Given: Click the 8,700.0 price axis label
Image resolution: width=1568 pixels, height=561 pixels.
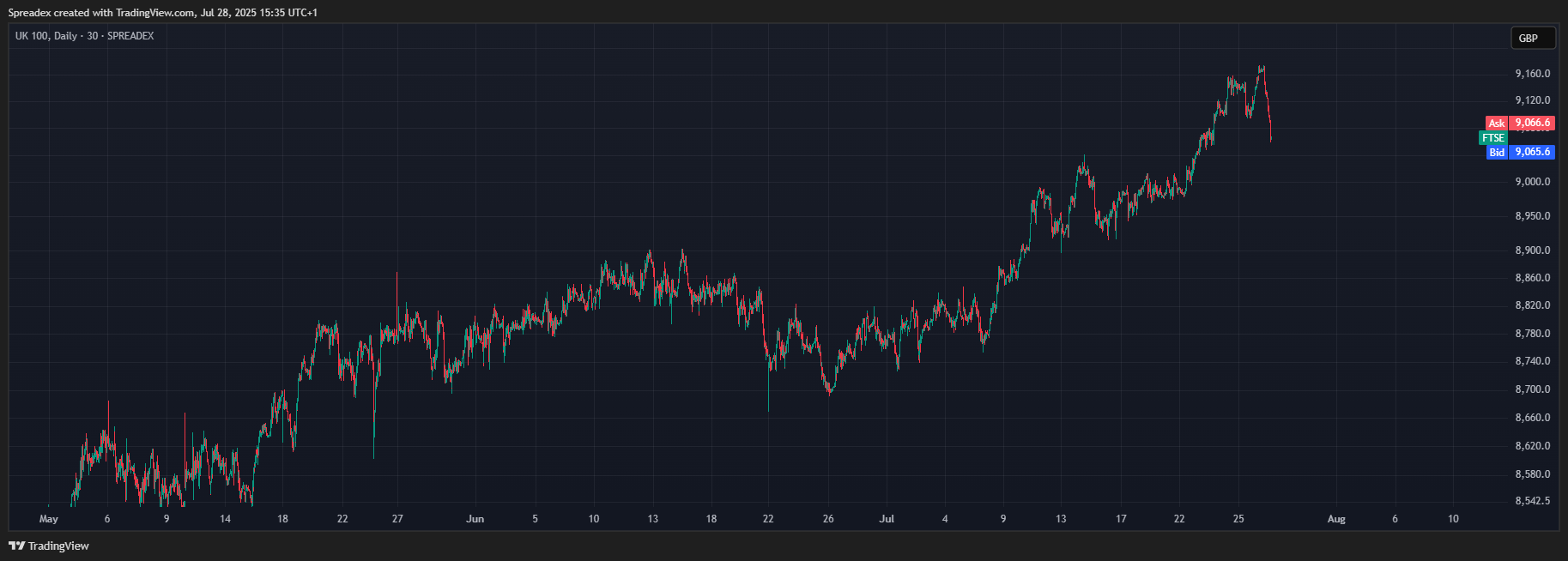Looking at the screenshot, I should point(1533,389).
